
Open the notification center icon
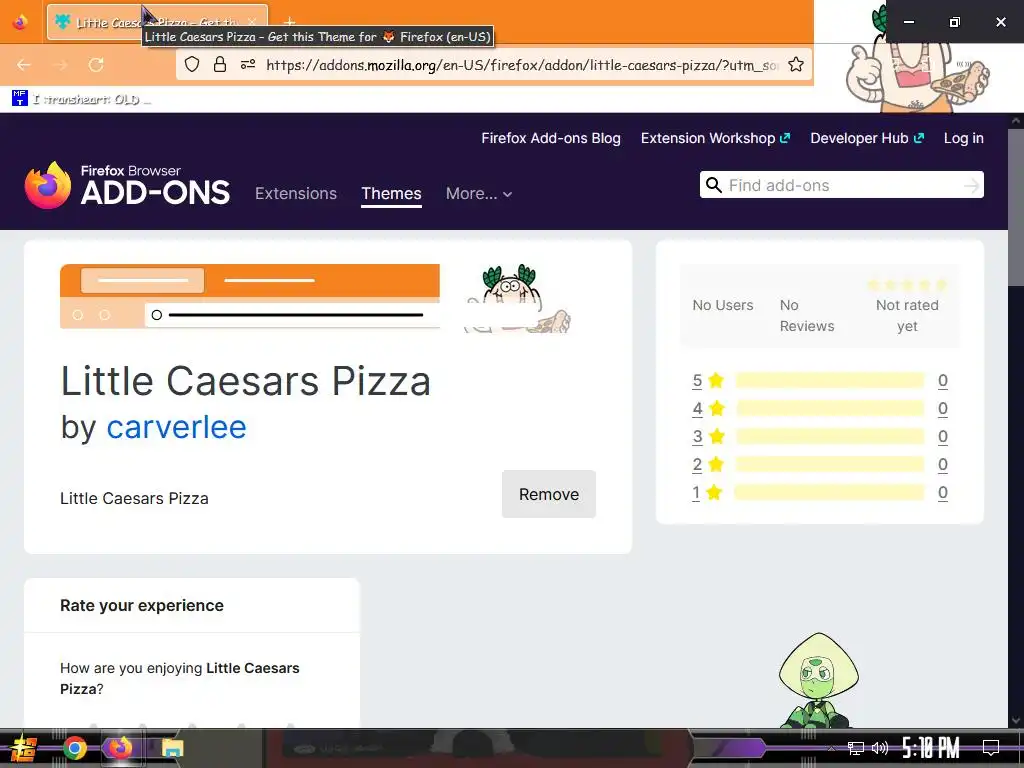coord(991,747)
